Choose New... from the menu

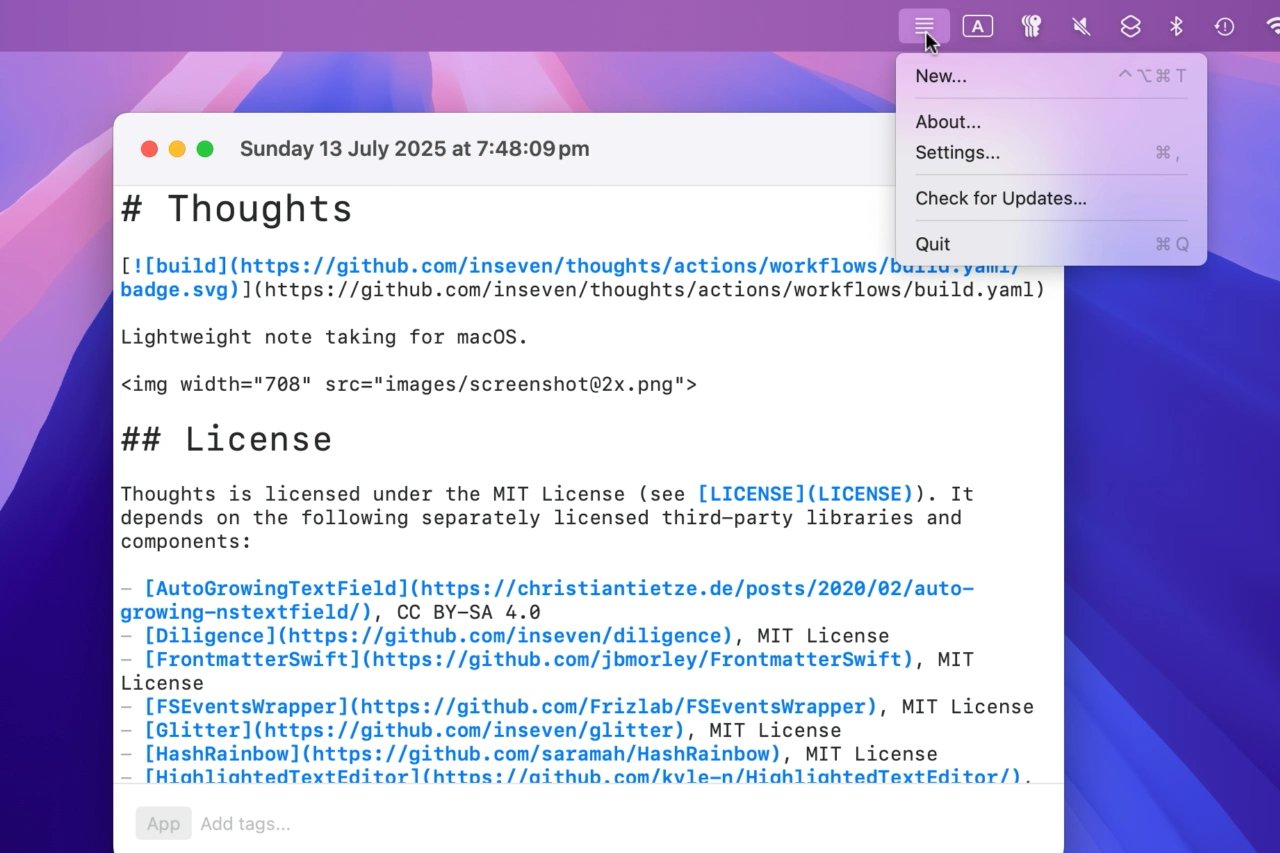[x=941, y=76]
